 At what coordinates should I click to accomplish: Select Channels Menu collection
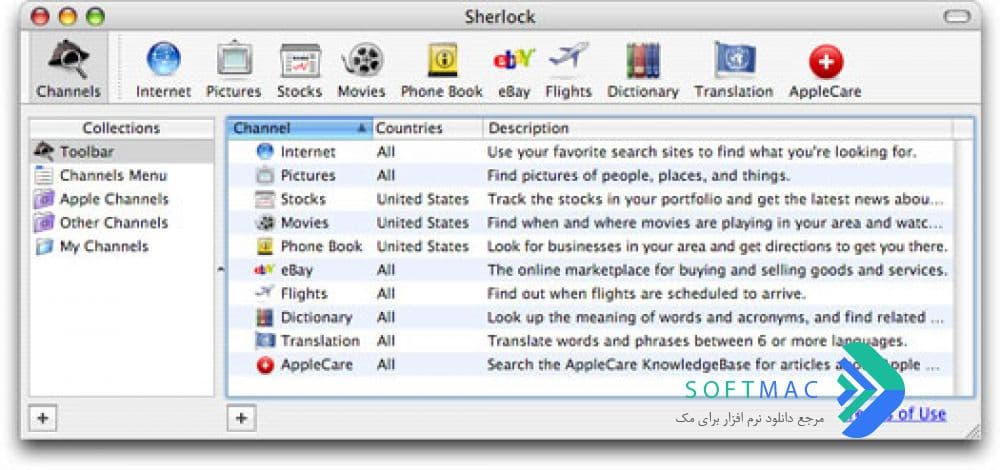tap(122, 175)
